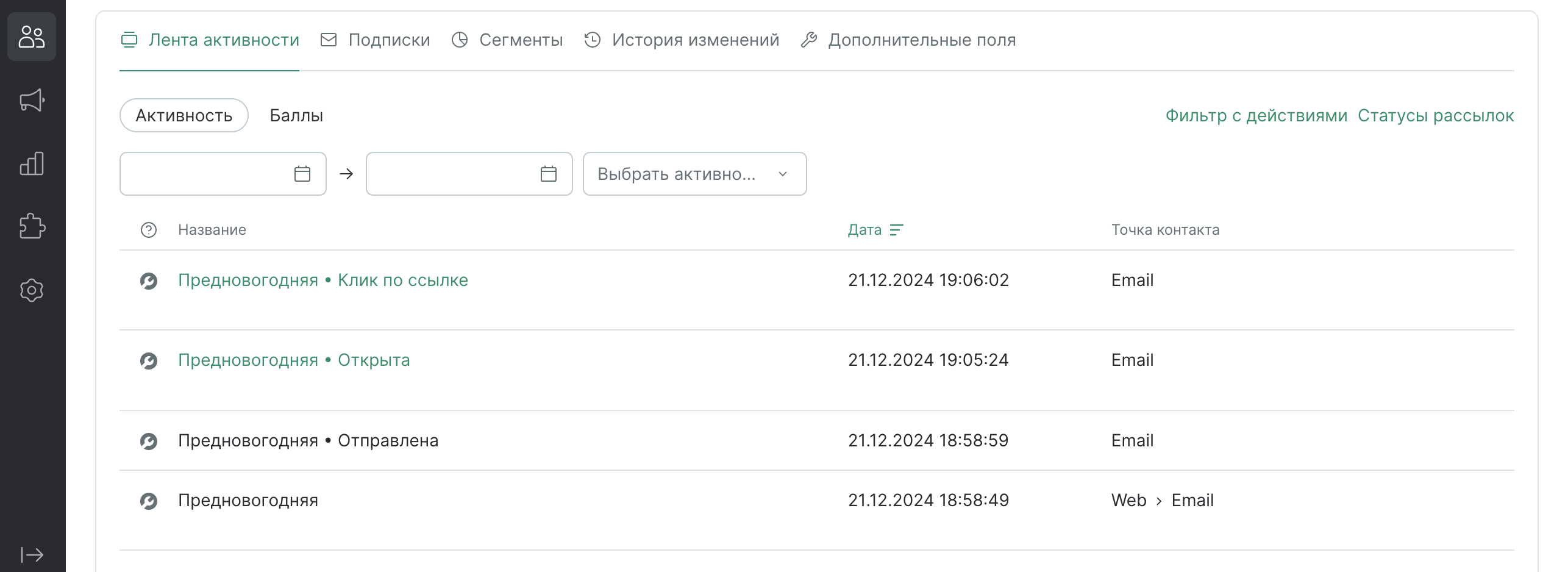Click the Предновогодняя • Отправлена row text
Screen dimensions: 1568x572
coord(308,440)
